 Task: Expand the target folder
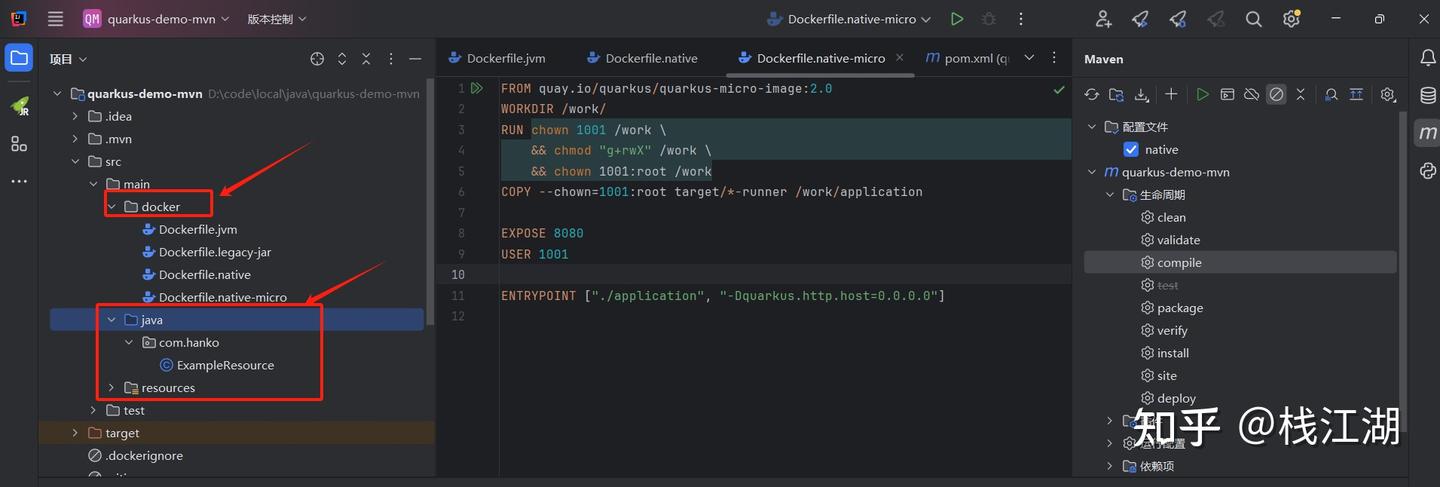[x=75, y=433]
